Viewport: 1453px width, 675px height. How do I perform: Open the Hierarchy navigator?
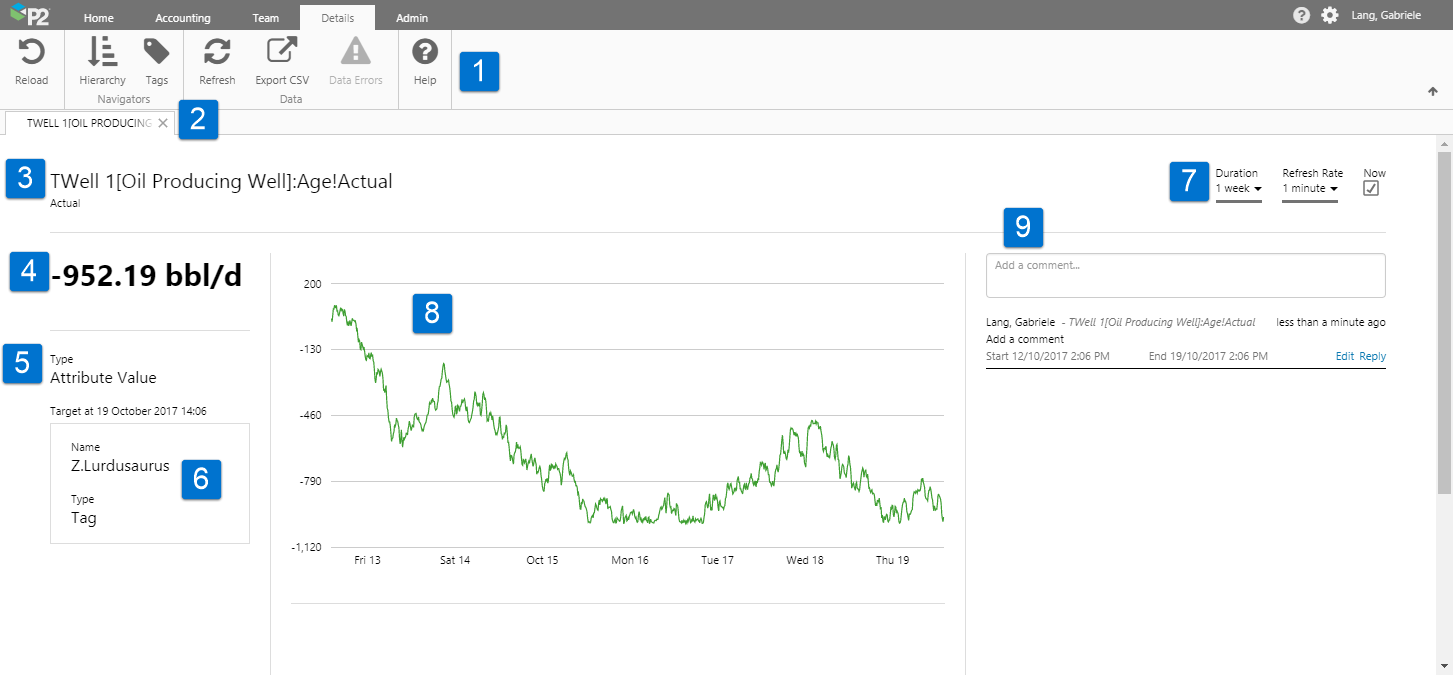102,53
